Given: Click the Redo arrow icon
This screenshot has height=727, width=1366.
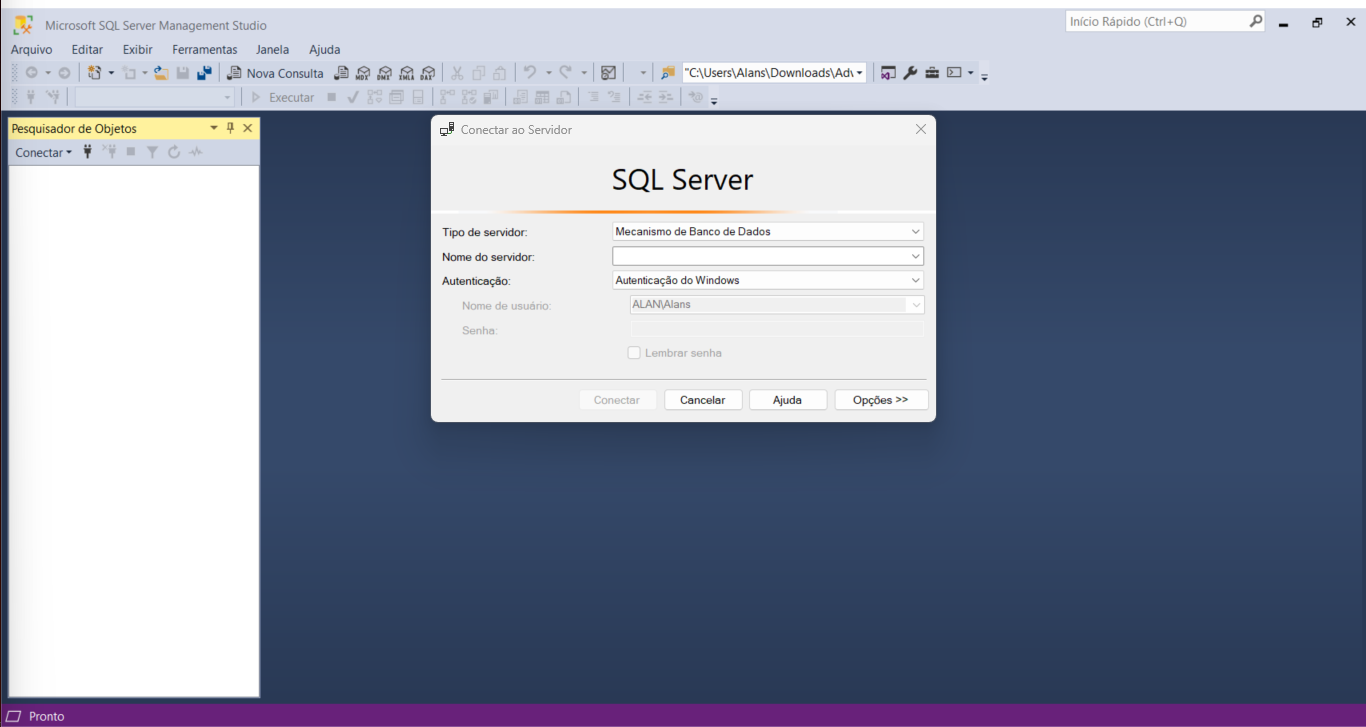Looking at the screenshot, I should tap(565, 73).
